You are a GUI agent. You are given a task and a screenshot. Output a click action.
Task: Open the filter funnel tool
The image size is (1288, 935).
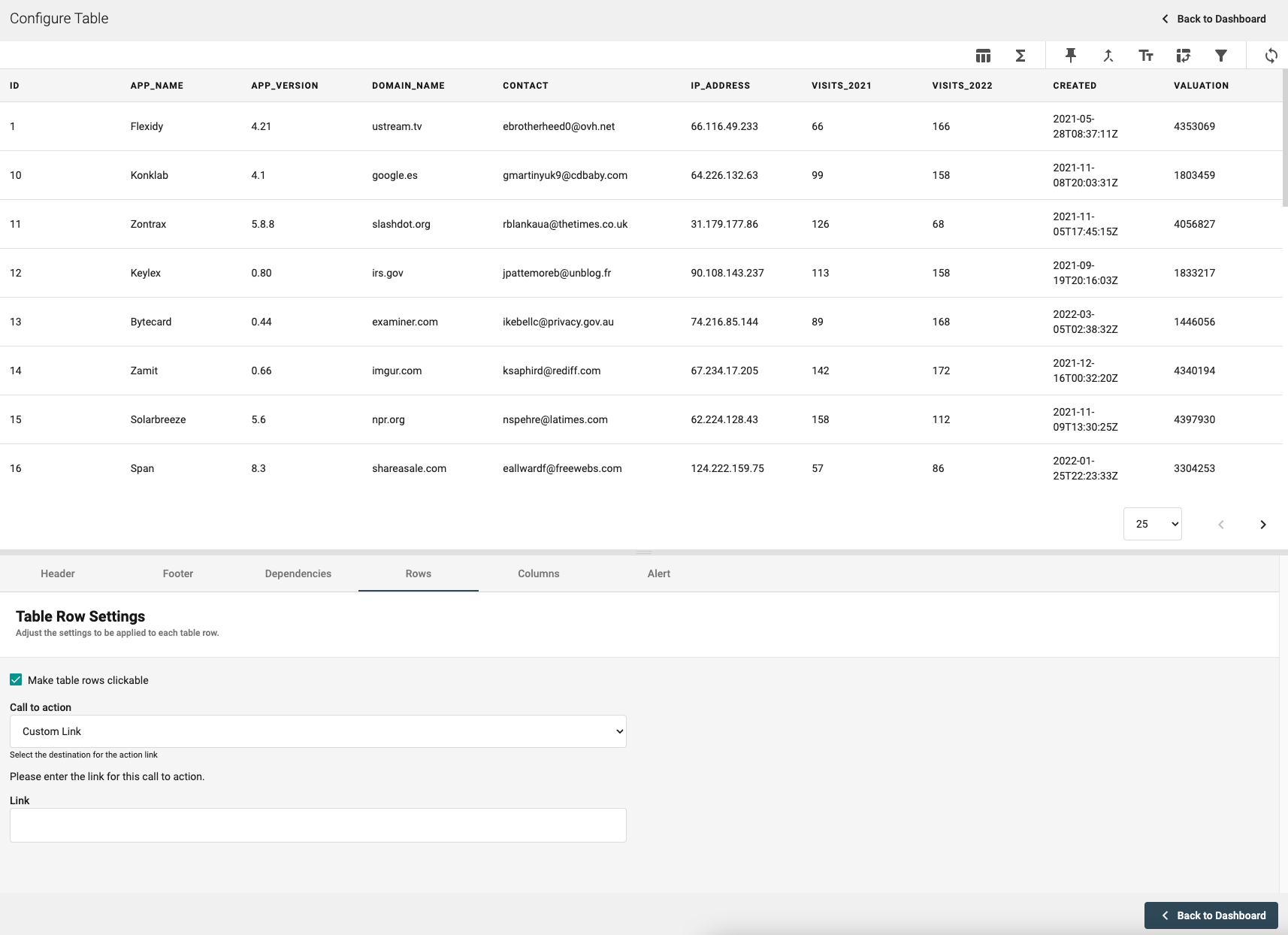coord(1220,56)
